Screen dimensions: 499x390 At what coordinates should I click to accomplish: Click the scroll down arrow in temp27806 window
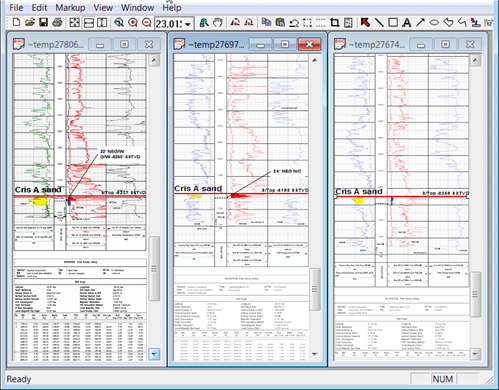(x=154, y=354)
